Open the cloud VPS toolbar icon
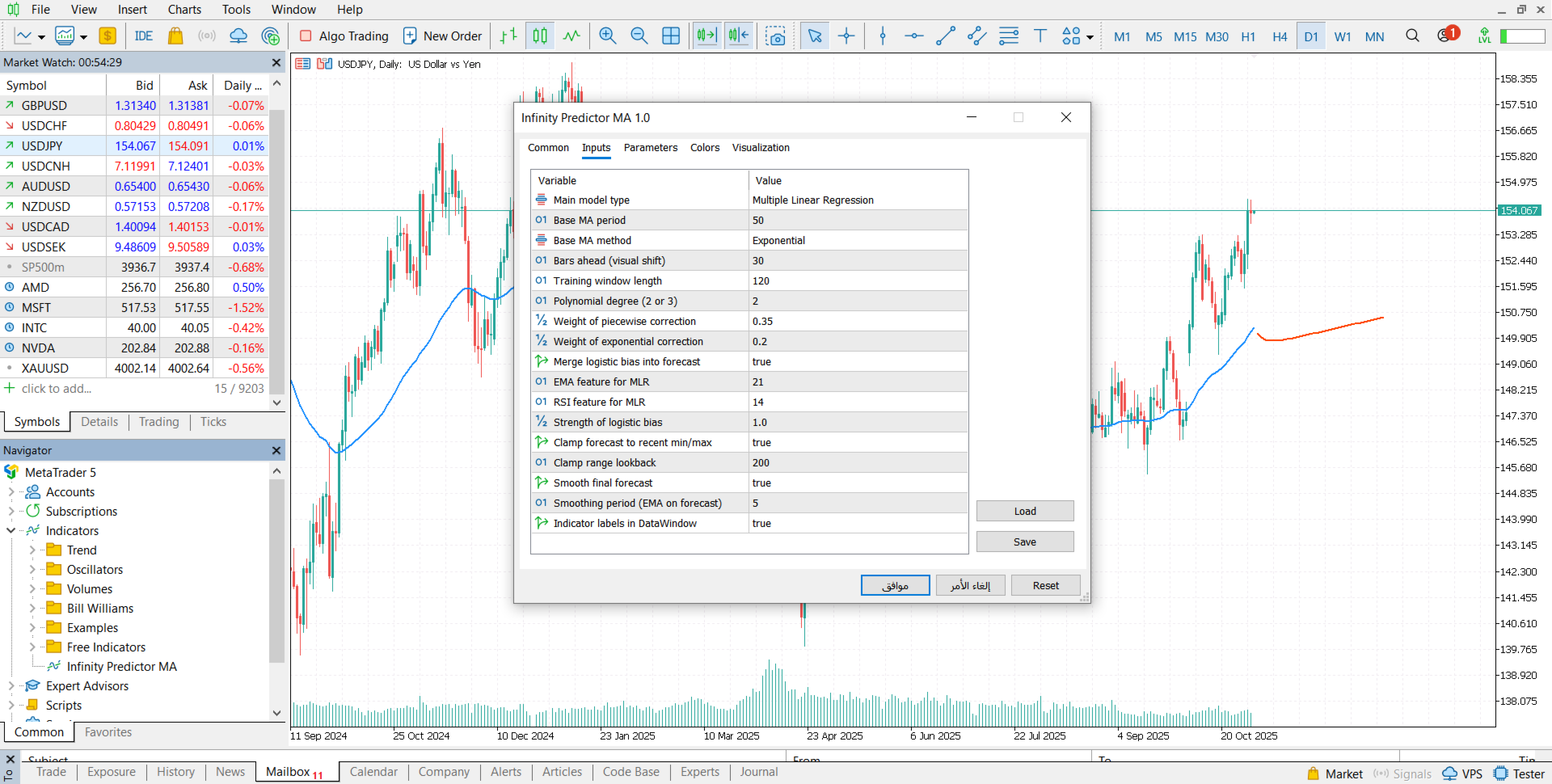Screen dimensions: 1552x784 click(x=238, y=36)
